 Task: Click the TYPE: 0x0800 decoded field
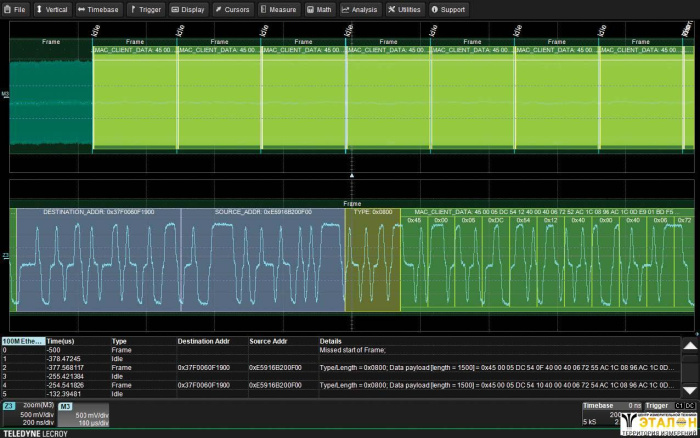pyautogui.click(x=372, y=213)
